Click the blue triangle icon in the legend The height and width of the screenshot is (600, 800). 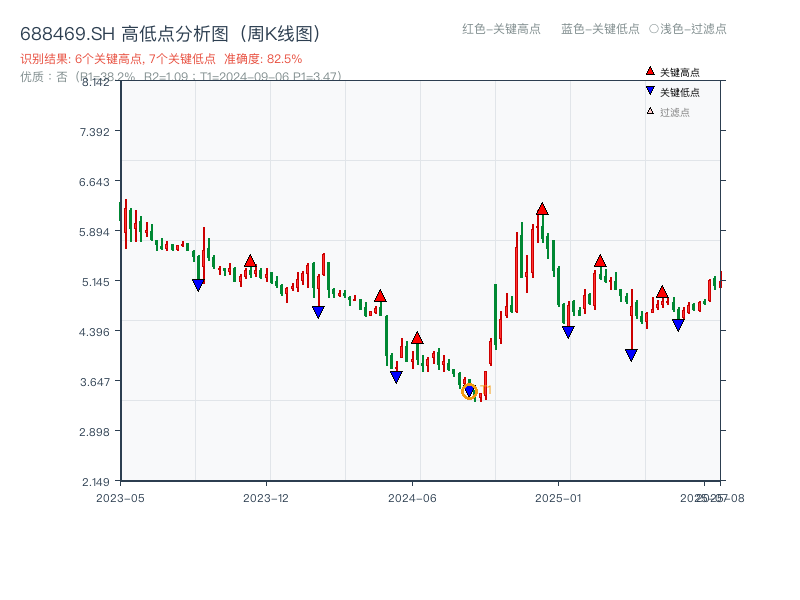pyautogui.click(x=650, y=92)
